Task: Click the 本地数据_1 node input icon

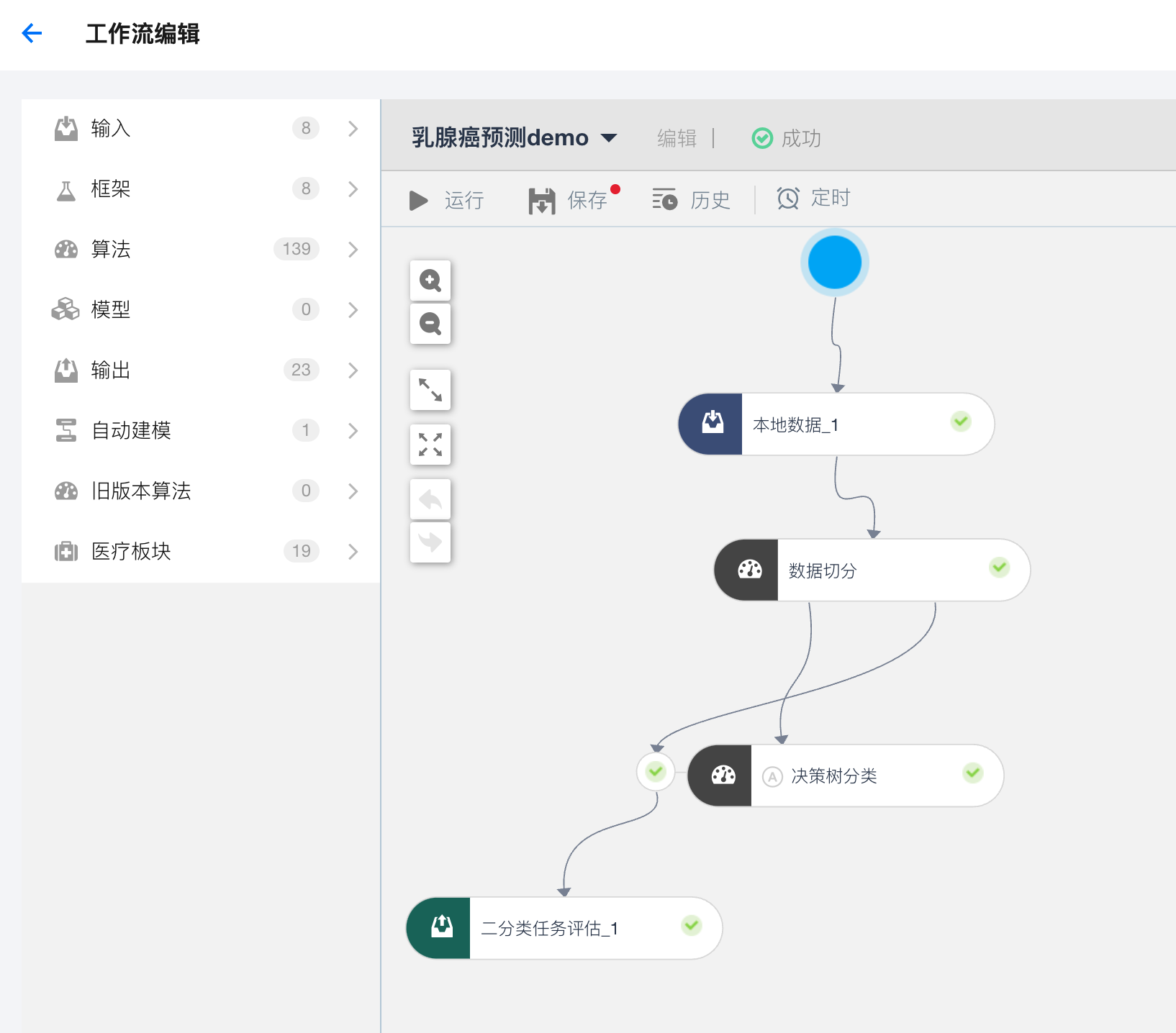Action: coord(711,424)
